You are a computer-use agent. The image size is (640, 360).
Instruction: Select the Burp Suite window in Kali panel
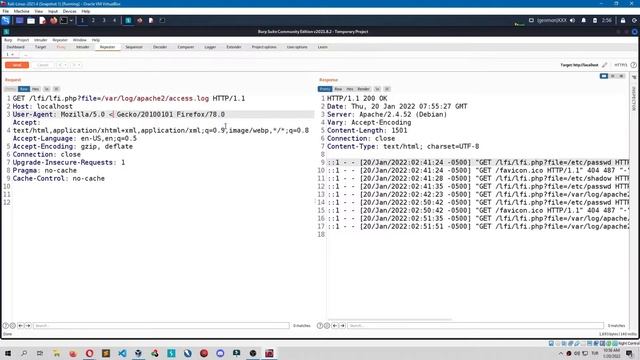(x=128, y=20)
